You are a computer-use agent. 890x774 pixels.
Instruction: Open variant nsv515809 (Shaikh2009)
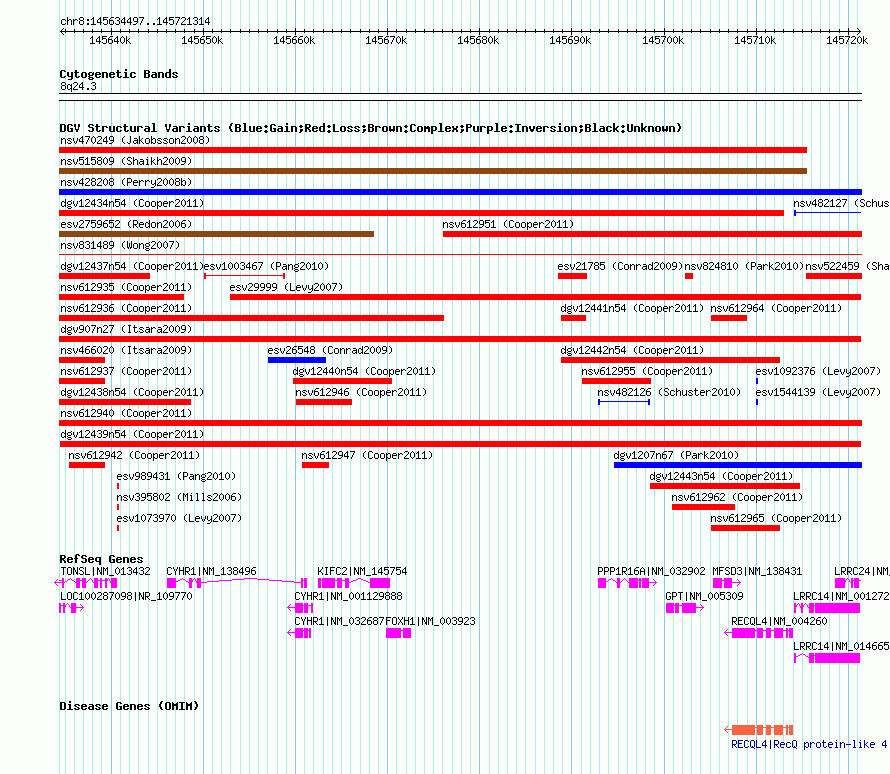click(x=126, y=162)
